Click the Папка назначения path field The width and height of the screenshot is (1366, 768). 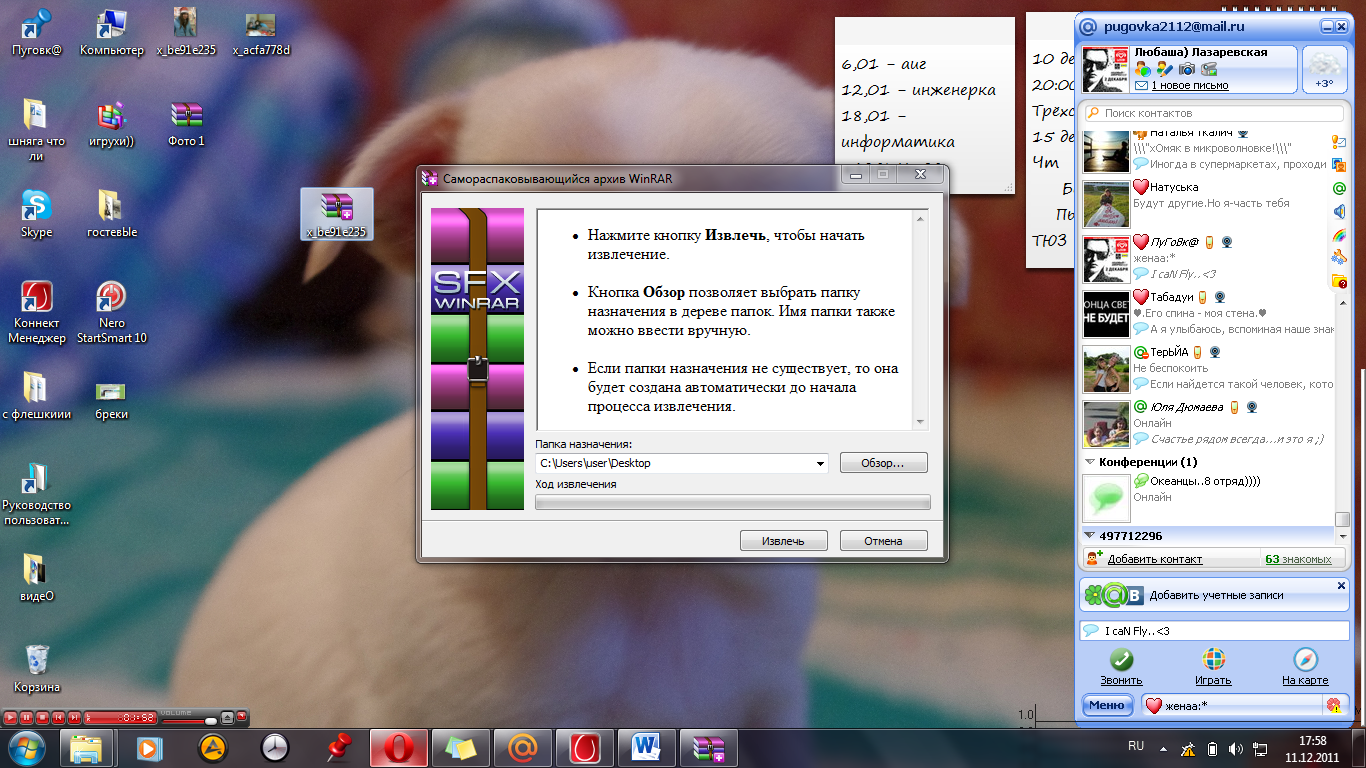682,464
